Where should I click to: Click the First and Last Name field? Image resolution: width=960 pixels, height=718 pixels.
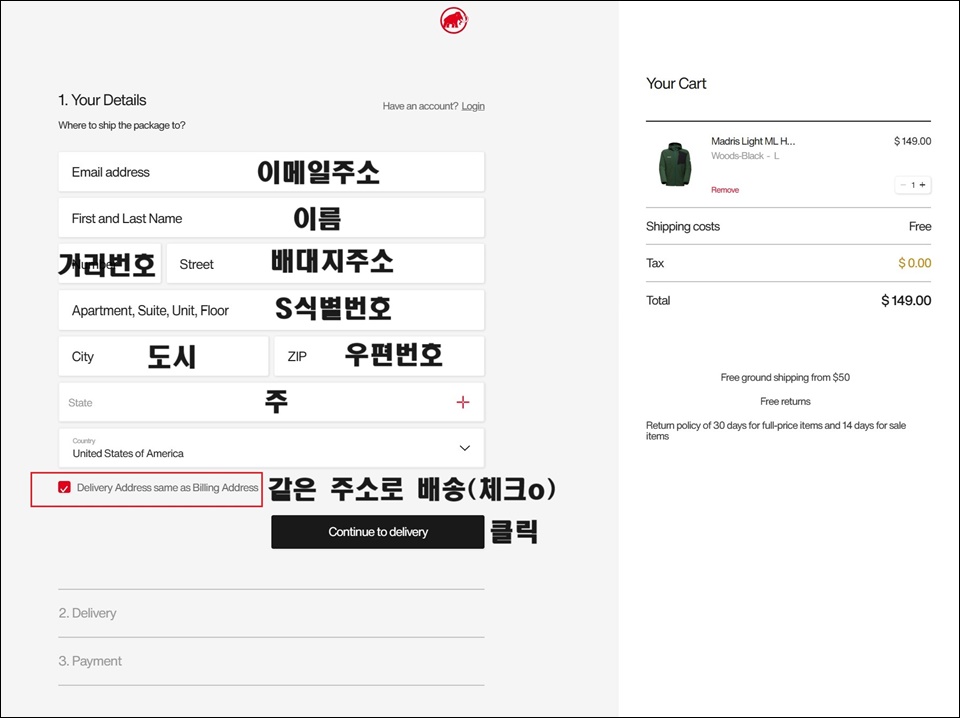coord(271,218)
